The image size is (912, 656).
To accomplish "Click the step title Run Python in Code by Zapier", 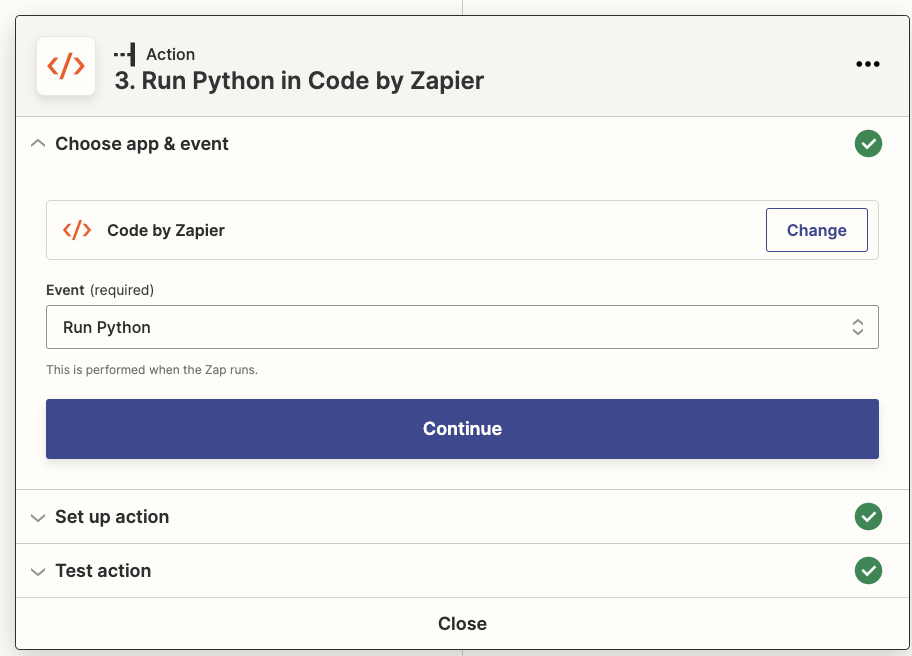I will click(299, 81).
